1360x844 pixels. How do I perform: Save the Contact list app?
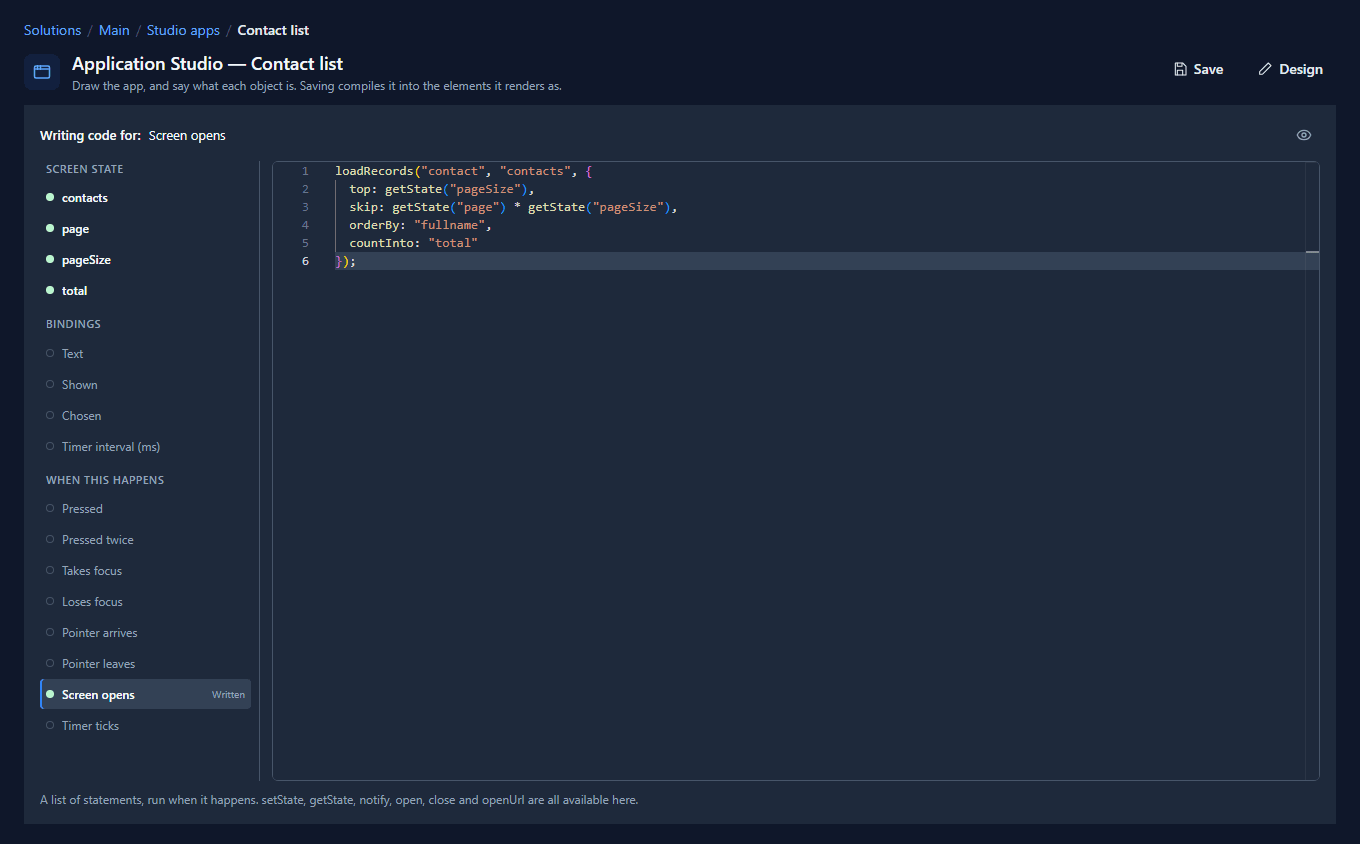[x=1198, y=69]
